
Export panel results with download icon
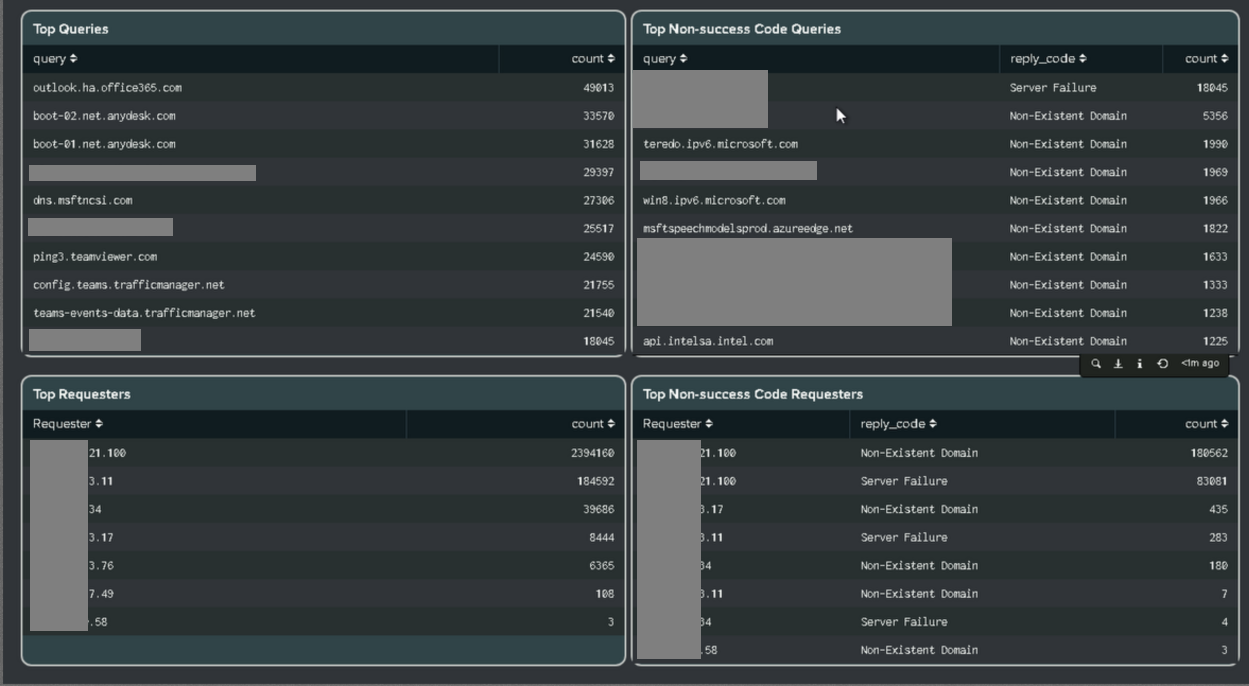(x=1118, y=364)
